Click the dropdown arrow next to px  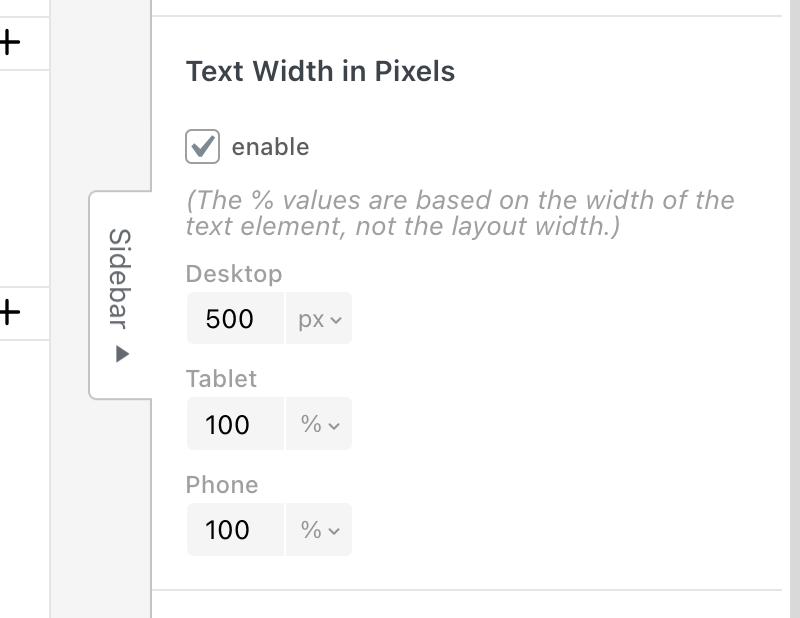pyautogui.click(x=336, y=318)
